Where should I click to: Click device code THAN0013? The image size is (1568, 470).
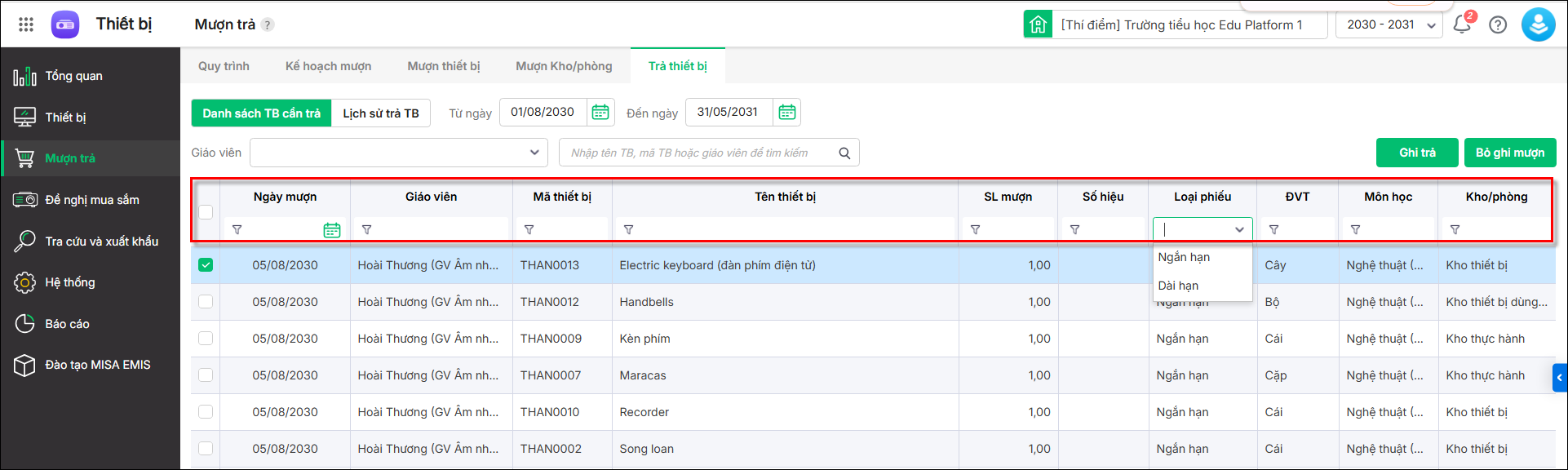click(550, 265)
